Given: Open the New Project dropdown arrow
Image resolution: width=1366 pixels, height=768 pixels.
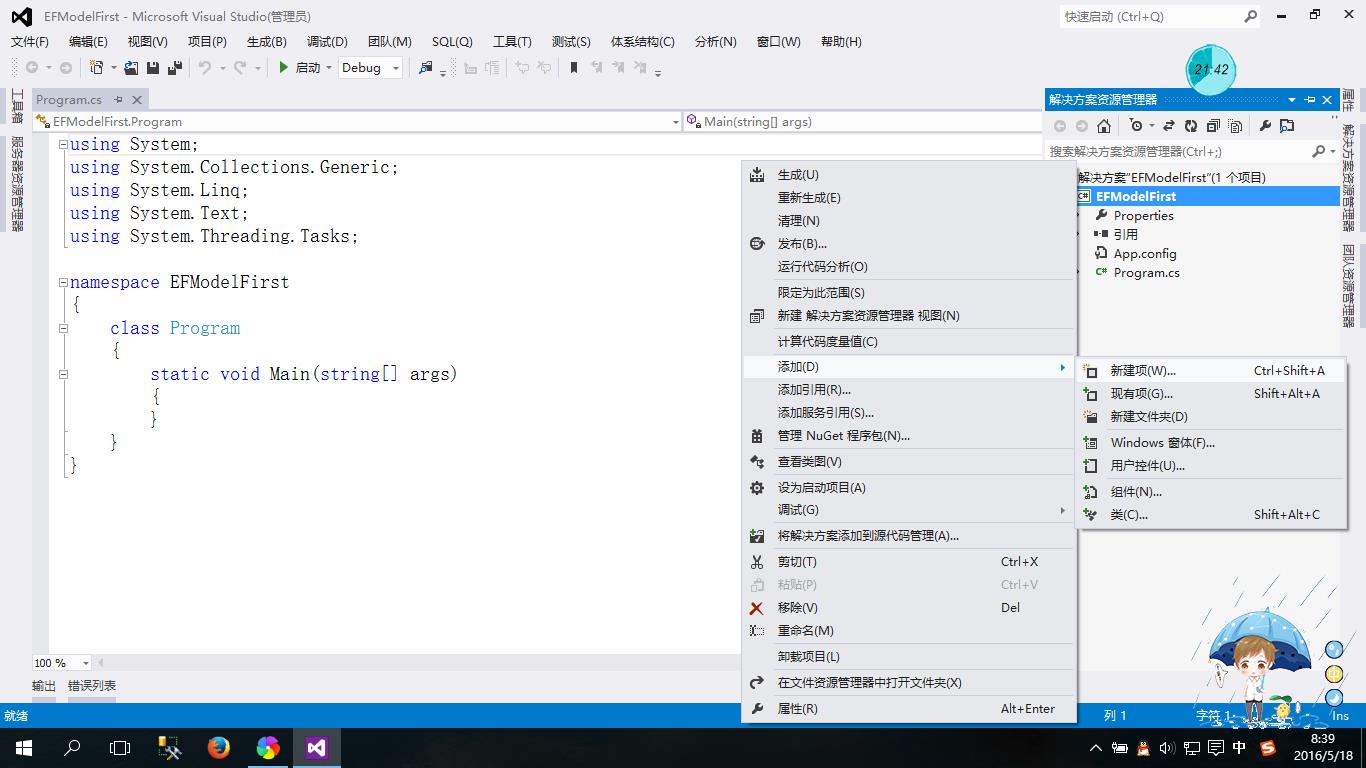Looking at the screenshot, I should point(114,68).
